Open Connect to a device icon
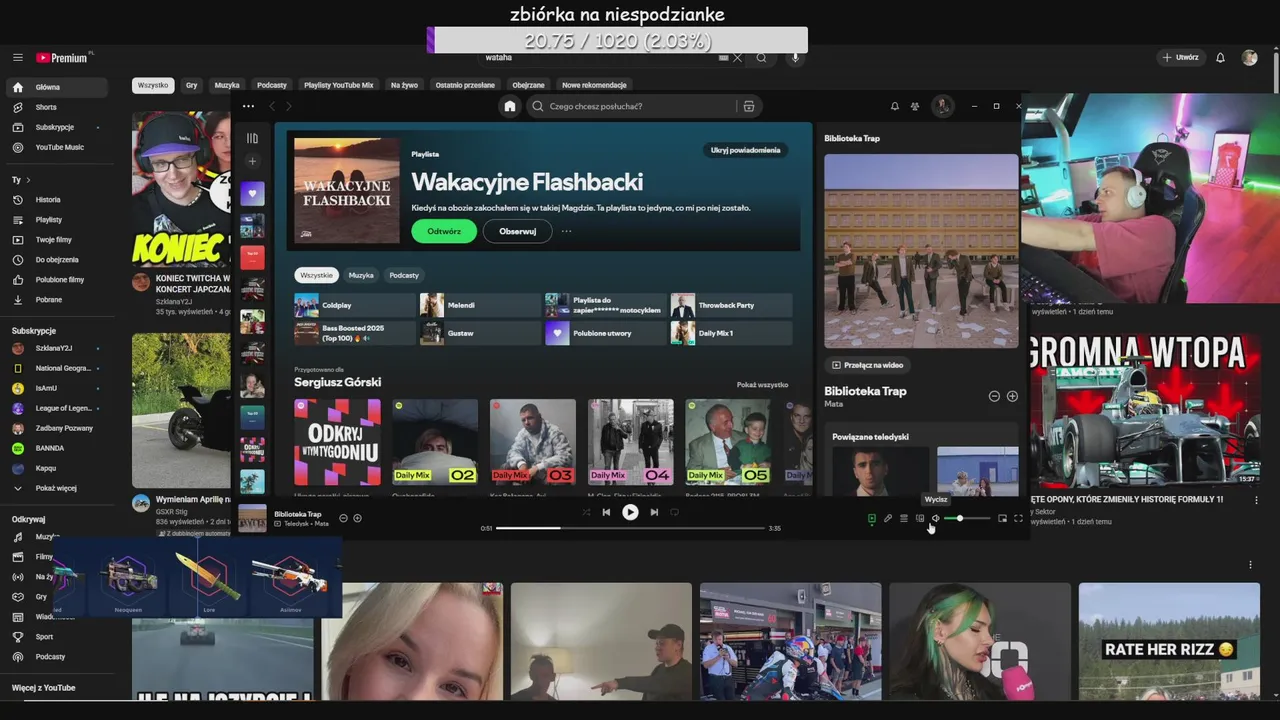 point(920,518)
